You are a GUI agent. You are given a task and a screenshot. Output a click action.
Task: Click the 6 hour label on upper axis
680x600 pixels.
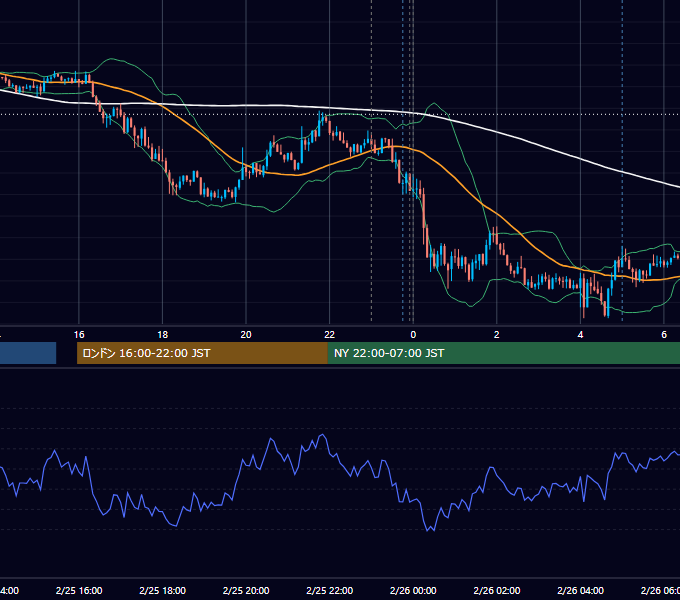[664, 334]
